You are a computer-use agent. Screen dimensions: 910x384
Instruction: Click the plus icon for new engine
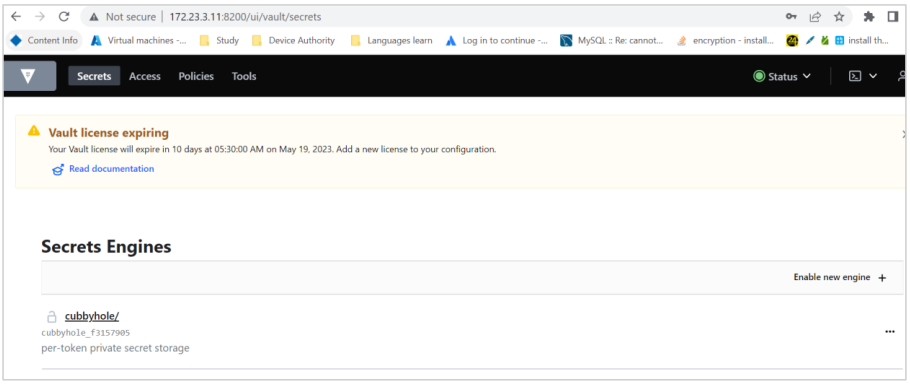coord(882,278)
